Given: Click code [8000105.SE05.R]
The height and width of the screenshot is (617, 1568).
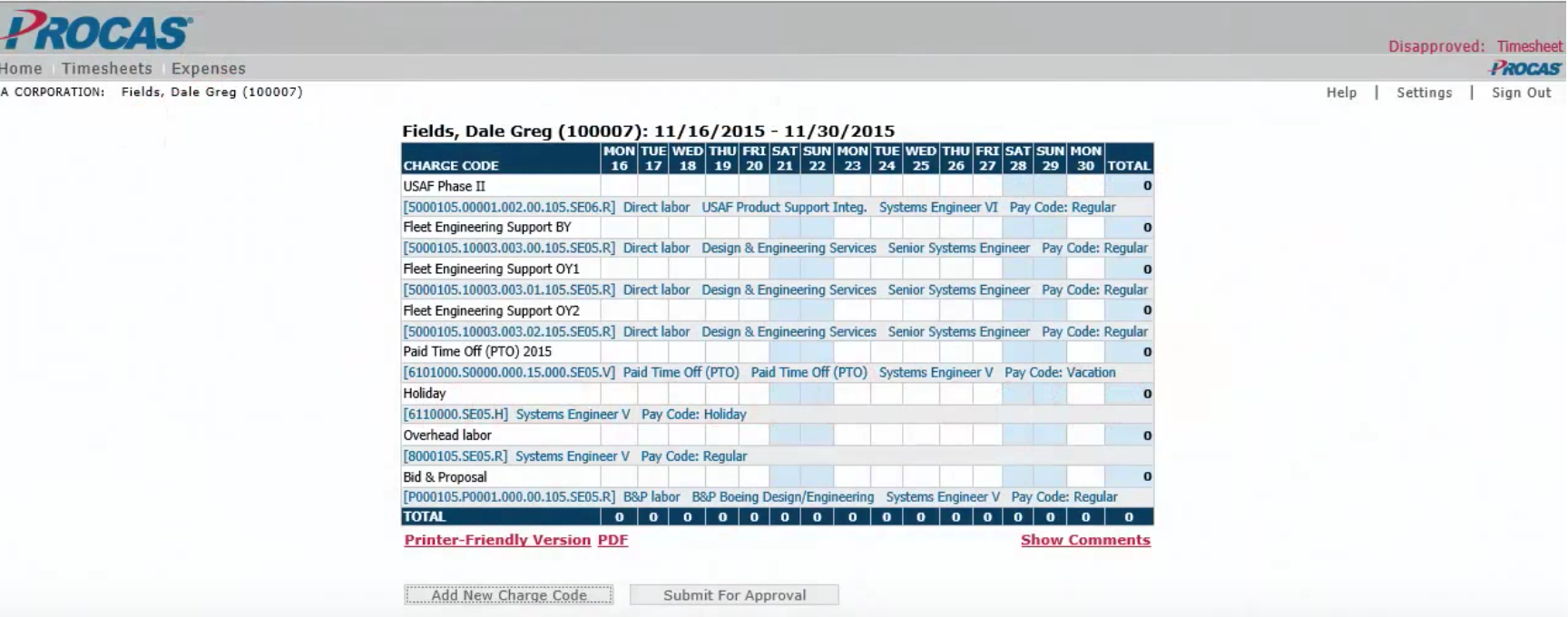Looking at the screenshot, I should (456, 456).
